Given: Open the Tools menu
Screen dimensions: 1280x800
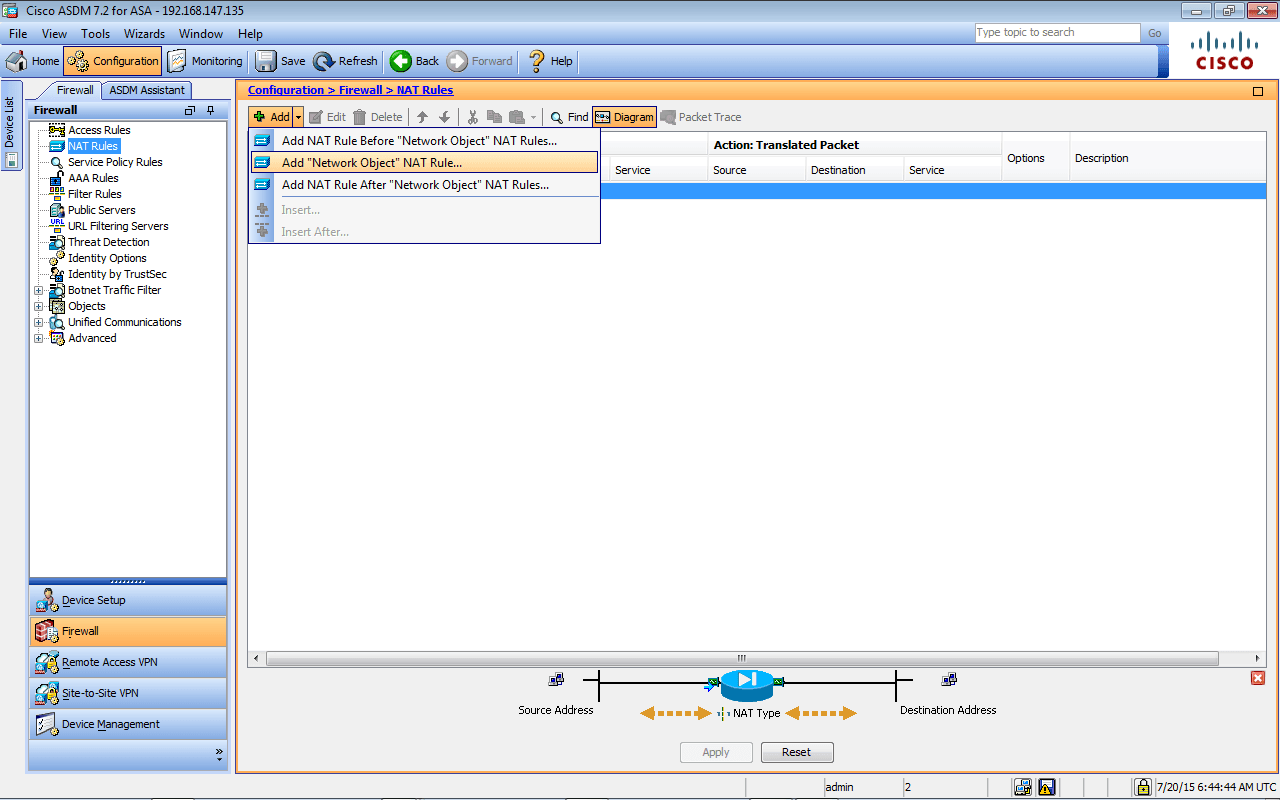Looking at the screenshot, I should pyautogui.click(x=96, y=34).
